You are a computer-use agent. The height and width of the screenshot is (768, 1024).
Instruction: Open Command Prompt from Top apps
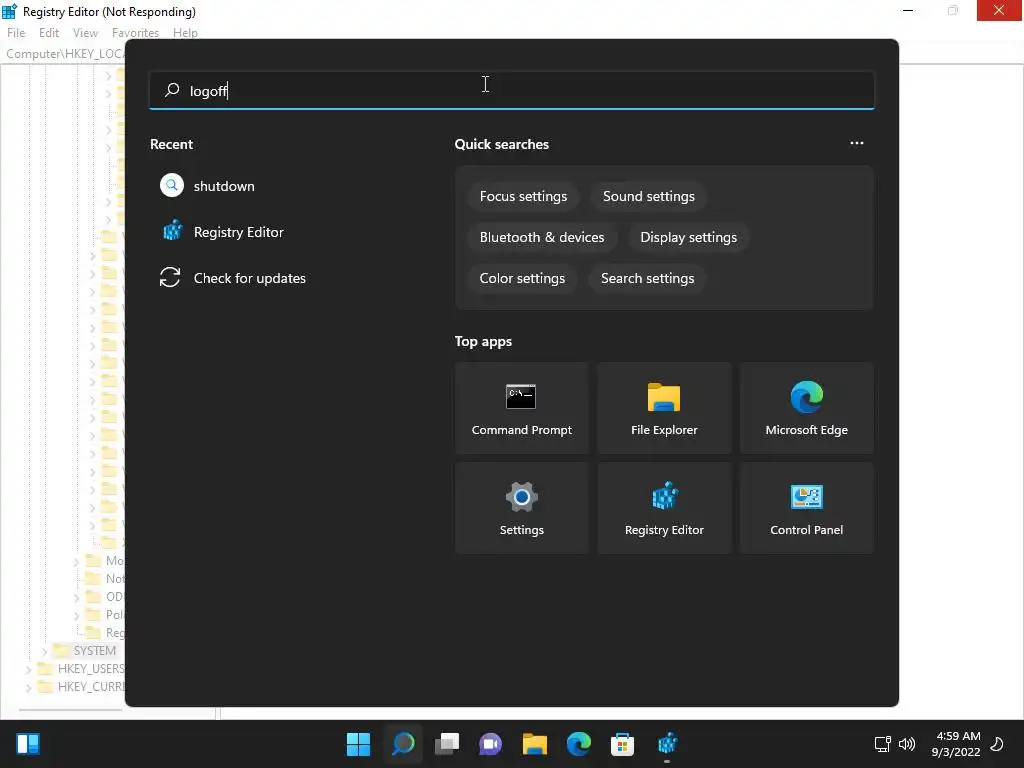point(521,408)
